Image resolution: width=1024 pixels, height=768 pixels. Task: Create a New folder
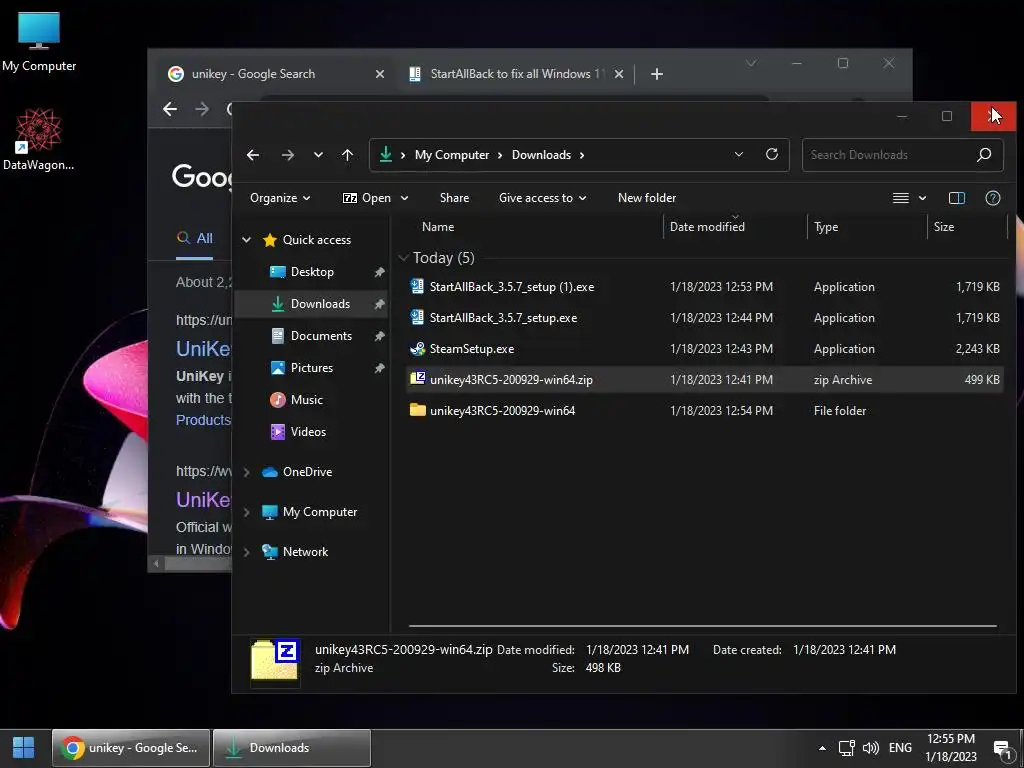(647, 198)
